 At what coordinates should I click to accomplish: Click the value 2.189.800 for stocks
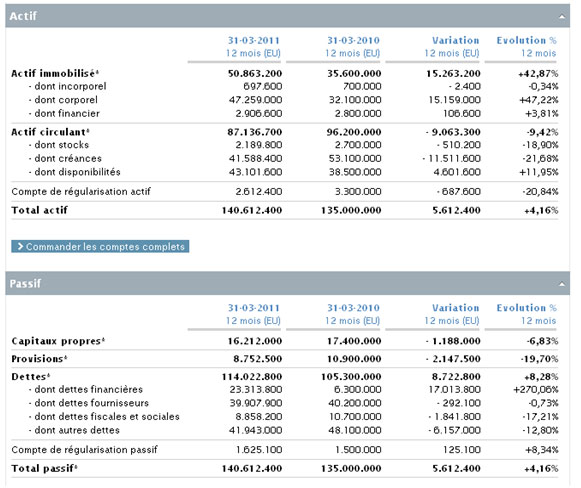point(259,145)
